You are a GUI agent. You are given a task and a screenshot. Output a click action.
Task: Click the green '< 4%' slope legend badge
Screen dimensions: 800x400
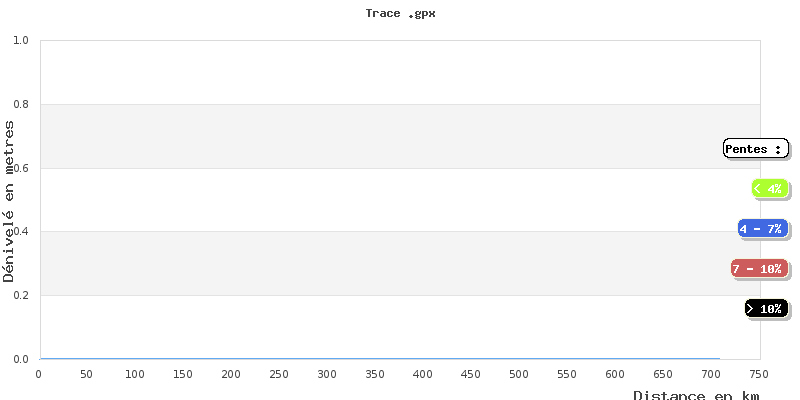769,188
